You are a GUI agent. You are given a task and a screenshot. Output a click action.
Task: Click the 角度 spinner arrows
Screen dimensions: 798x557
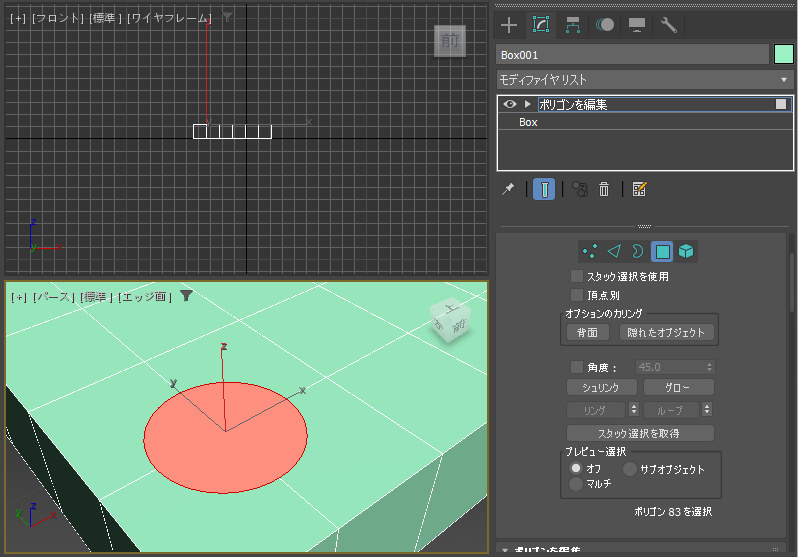[709, 367]
